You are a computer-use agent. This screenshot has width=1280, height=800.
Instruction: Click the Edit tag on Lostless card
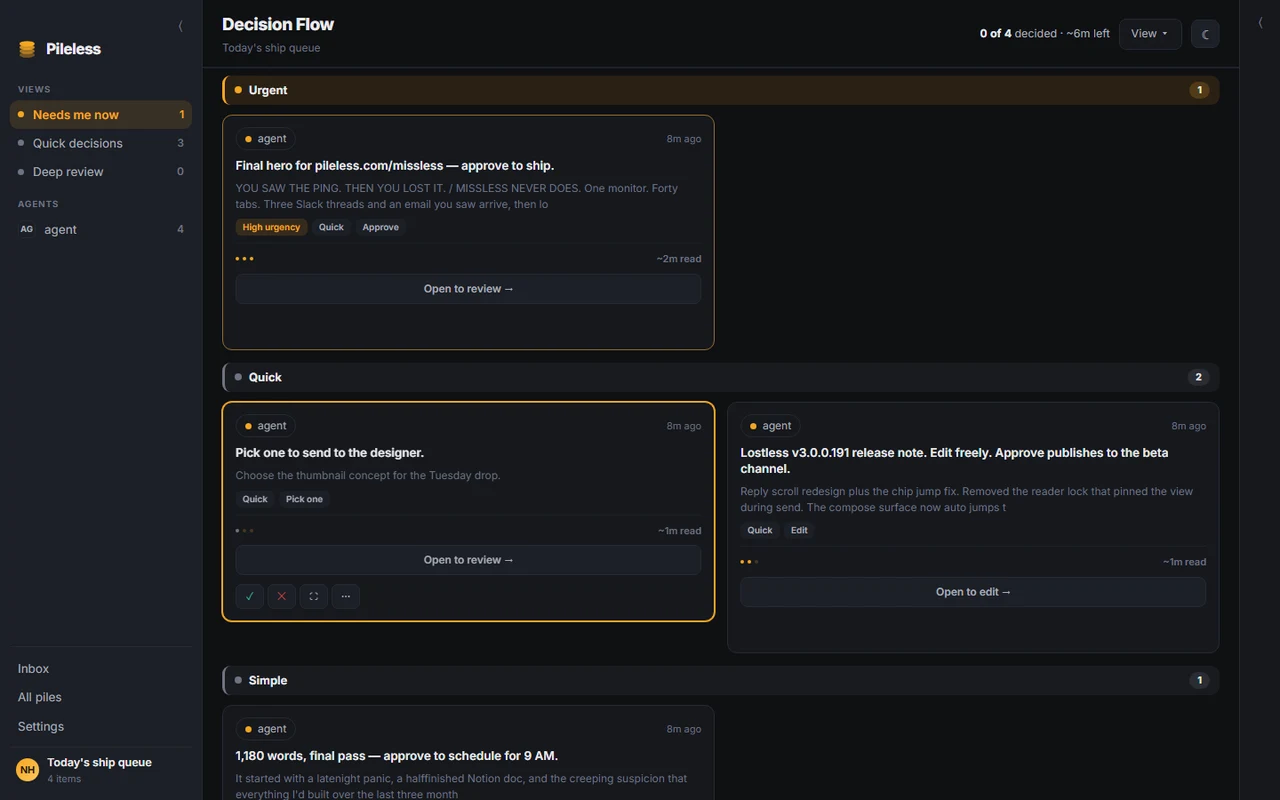(799, 530)
